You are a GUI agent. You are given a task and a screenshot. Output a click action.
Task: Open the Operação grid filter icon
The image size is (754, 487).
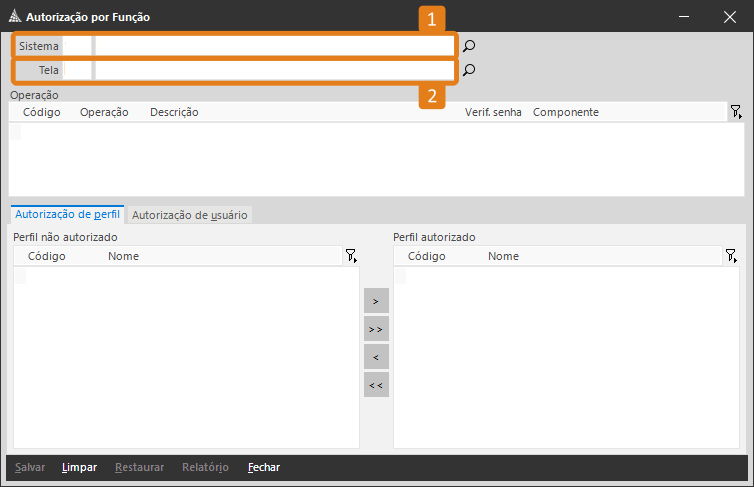click(x=735, y=112)
